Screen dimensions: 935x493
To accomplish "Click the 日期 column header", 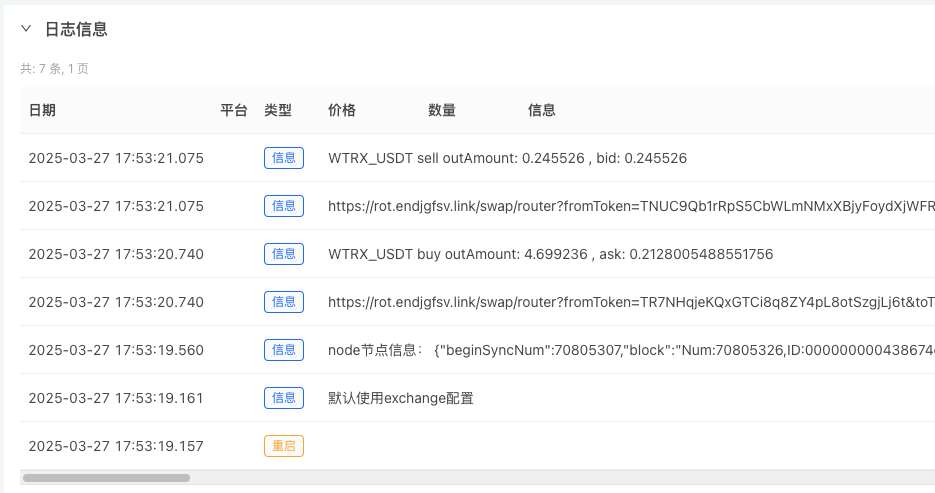I will coord(42,110).
